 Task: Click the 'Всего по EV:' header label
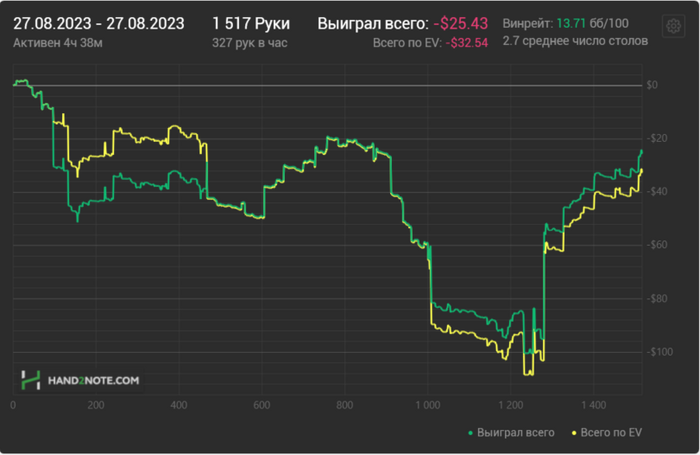(x=407, y=43)
